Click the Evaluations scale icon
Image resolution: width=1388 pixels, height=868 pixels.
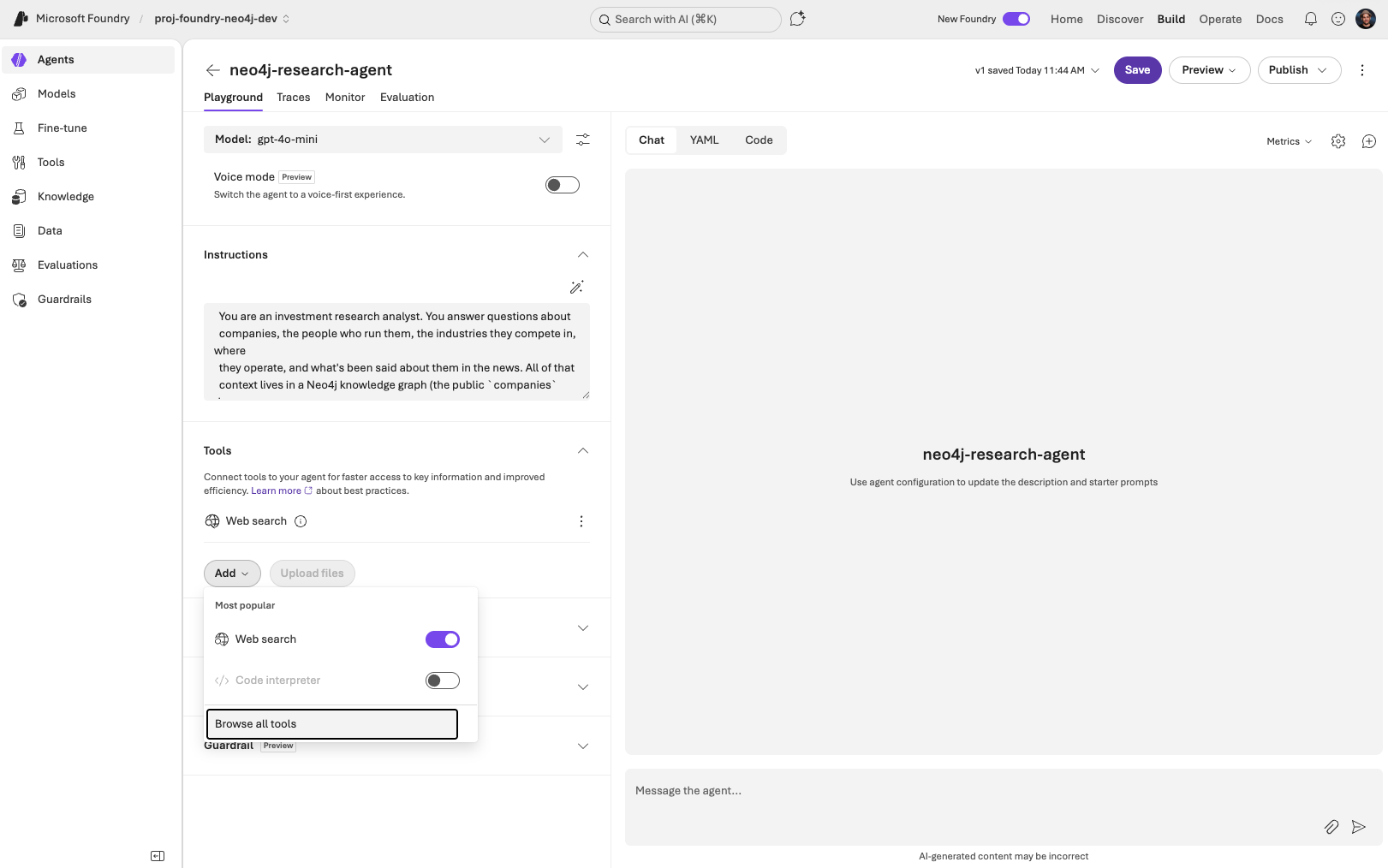pos(19,265)
